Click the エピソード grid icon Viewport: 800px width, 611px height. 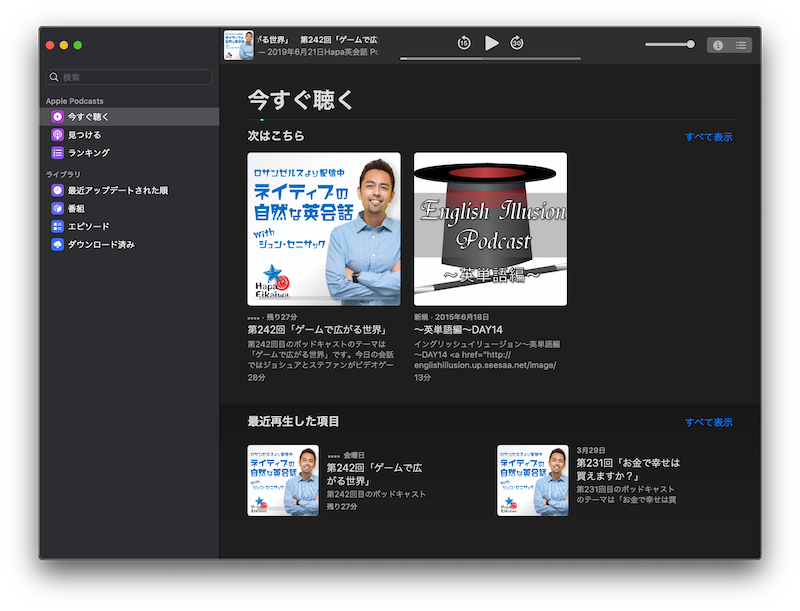point(58,226)
